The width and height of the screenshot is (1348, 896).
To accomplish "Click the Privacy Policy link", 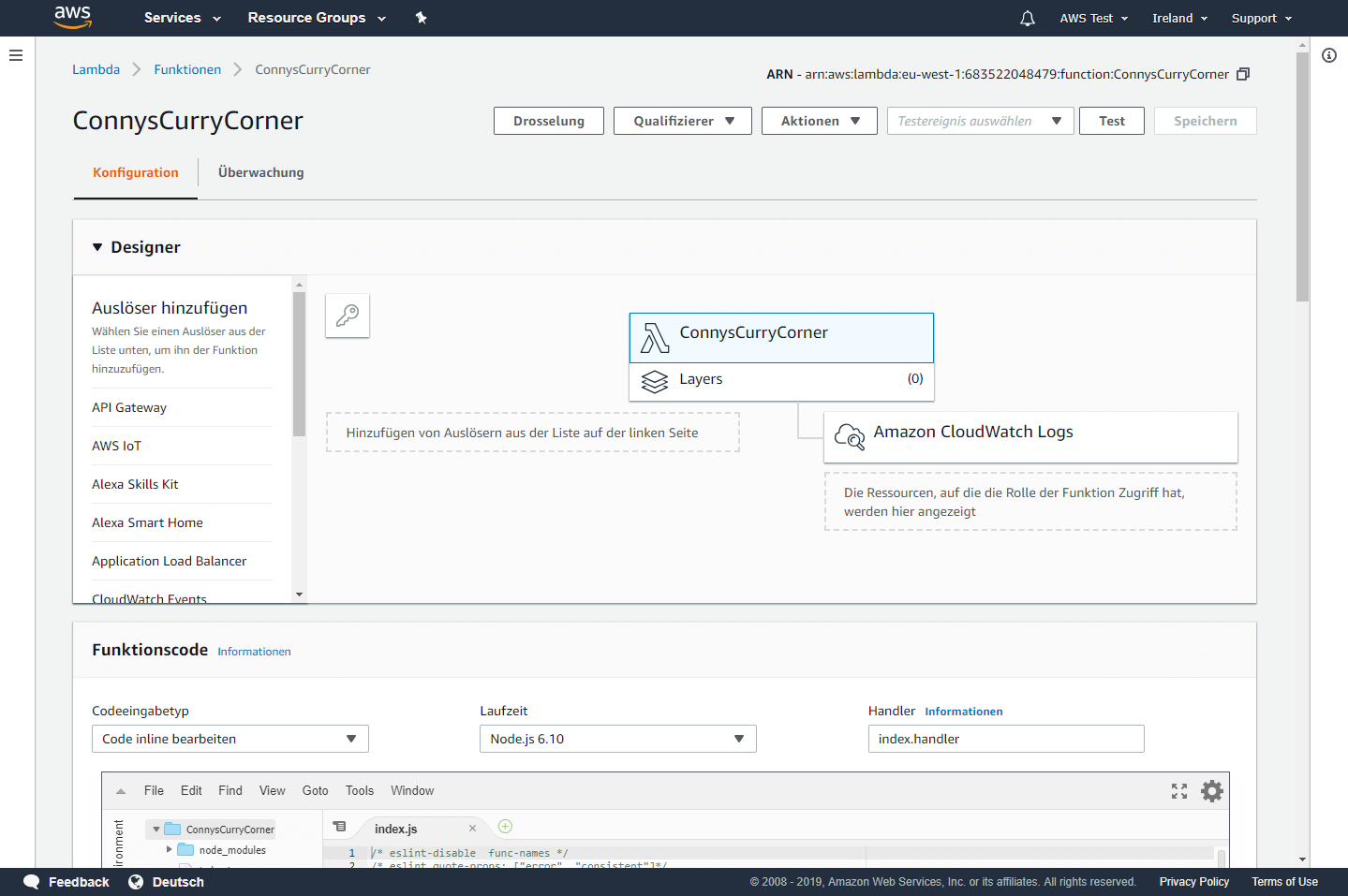I will pos(1194,882).
